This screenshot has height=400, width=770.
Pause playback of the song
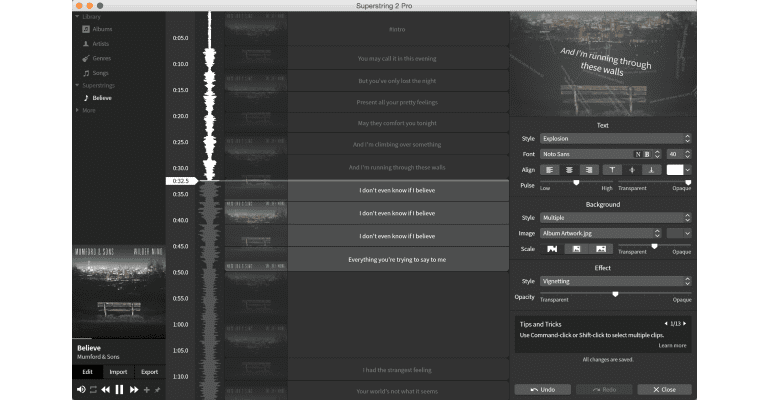(x=119, y=389)
